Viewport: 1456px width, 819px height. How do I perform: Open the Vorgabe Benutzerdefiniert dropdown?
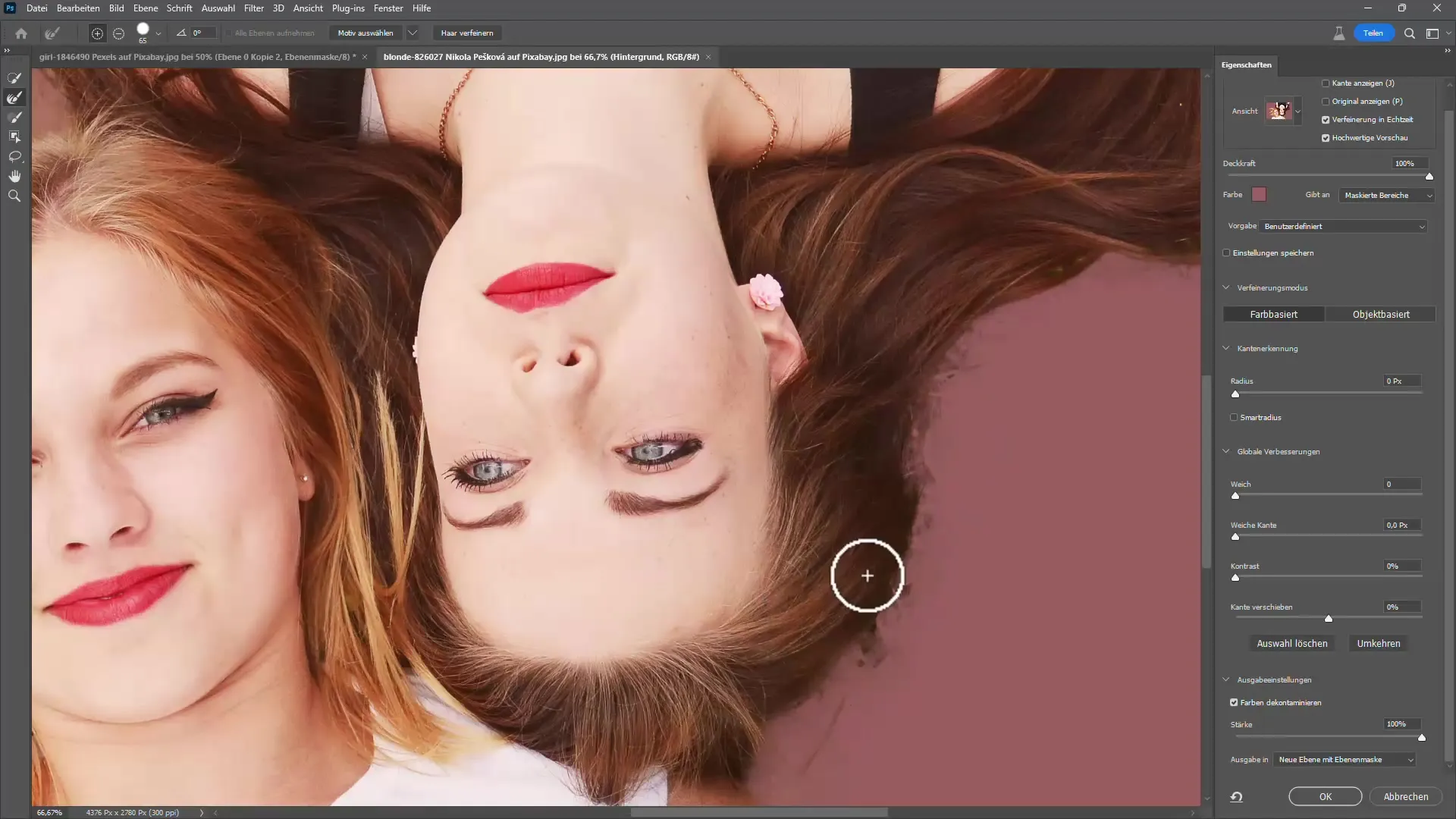(1344, 227)
